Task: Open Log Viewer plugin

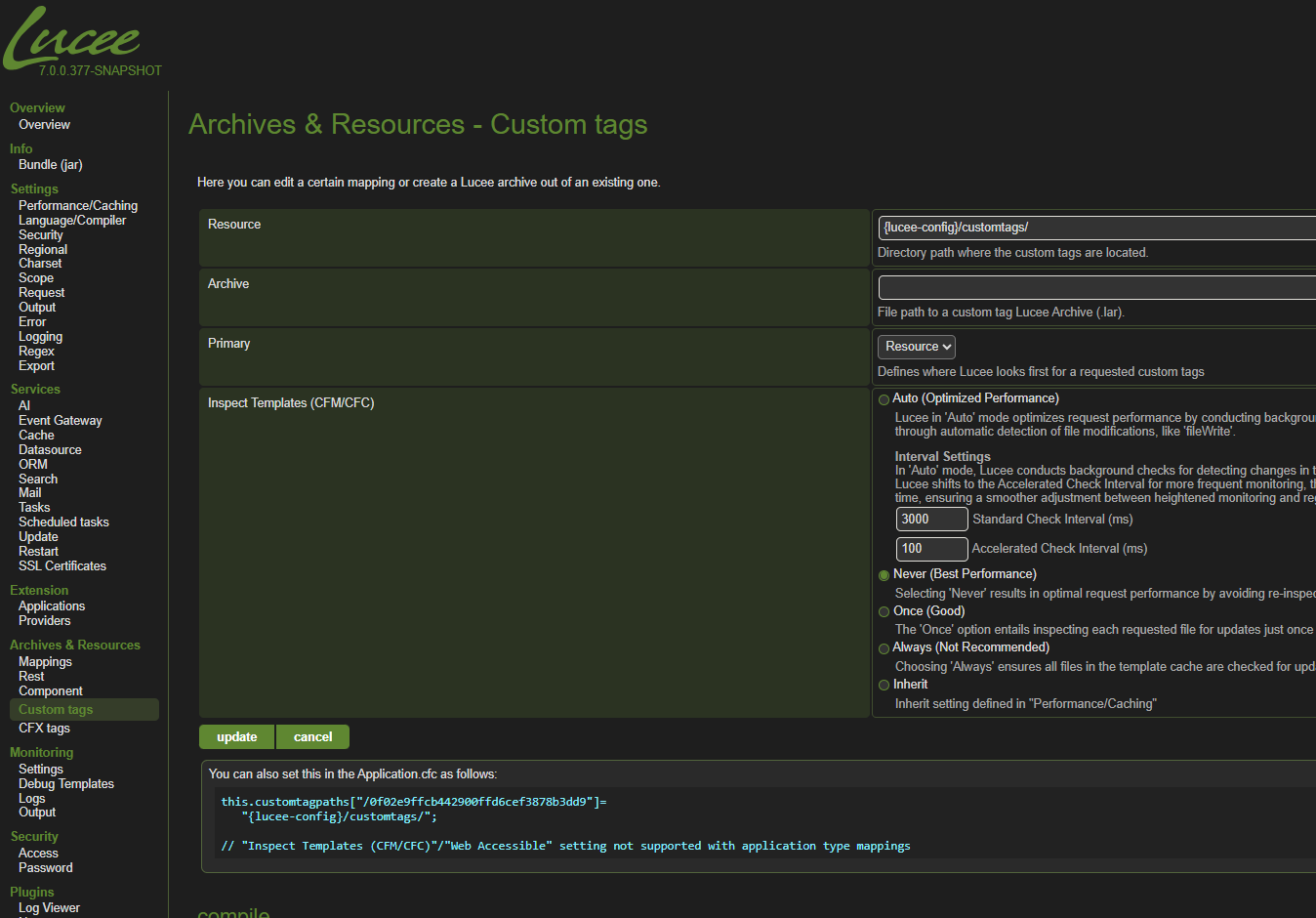Action: pos(49,908)
